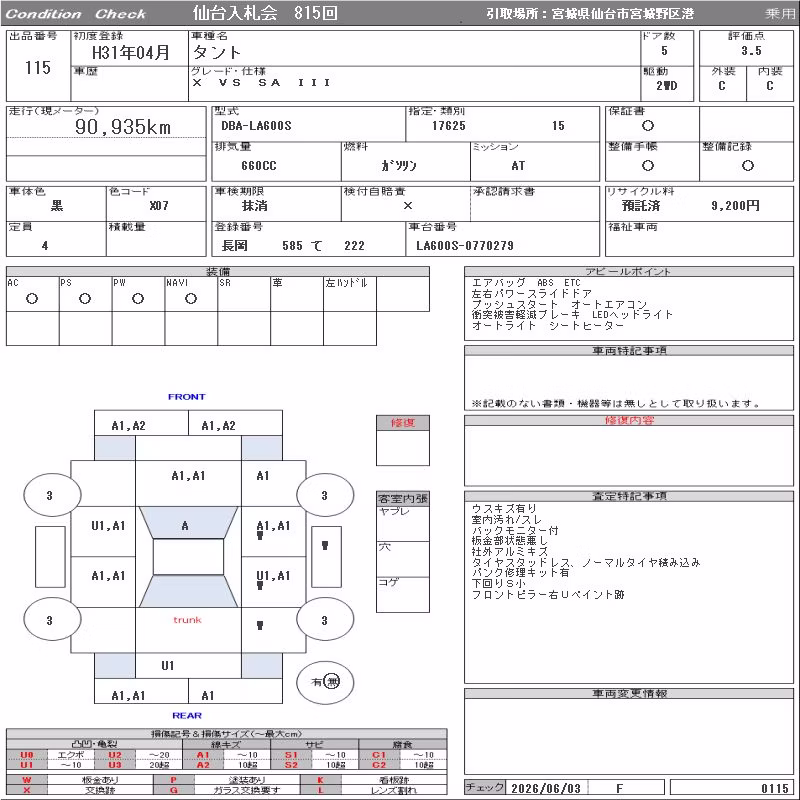Viewport: 800px width, 800px height.
Task: Click the red L legend code
Action: click(320, 790)
